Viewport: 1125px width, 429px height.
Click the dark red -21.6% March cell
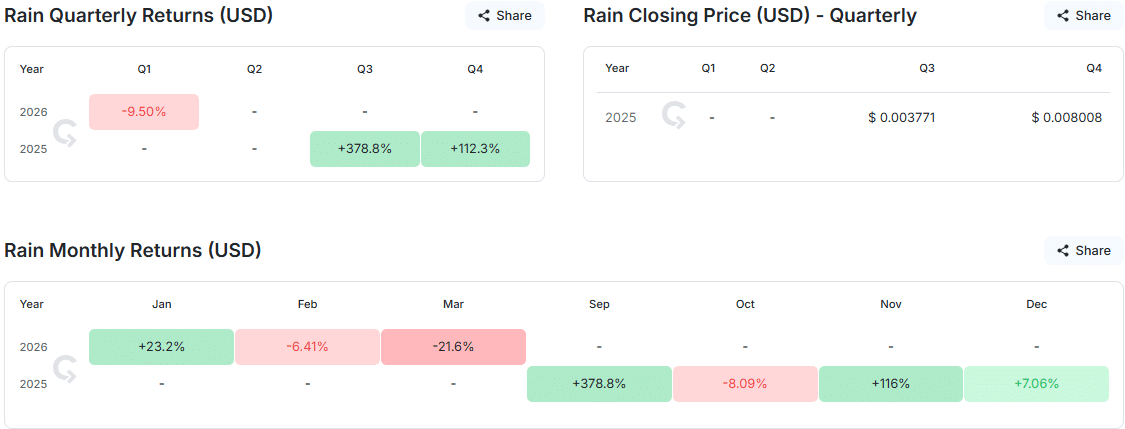click(x=453, y=347)
